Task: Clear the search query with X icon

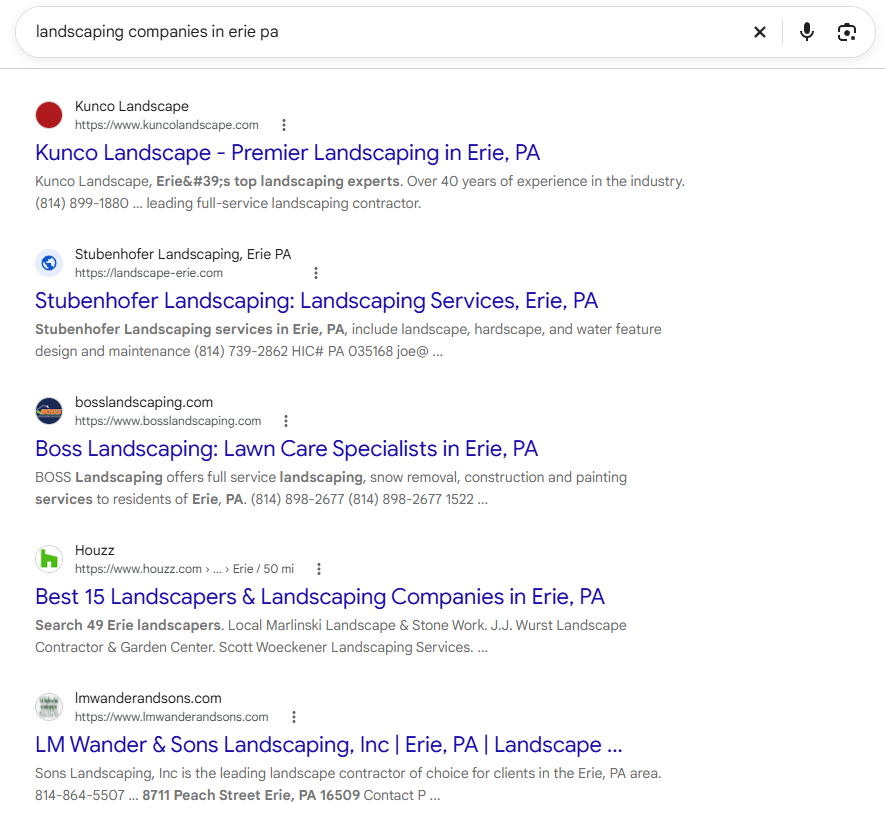Action: [x=760, y=32]
